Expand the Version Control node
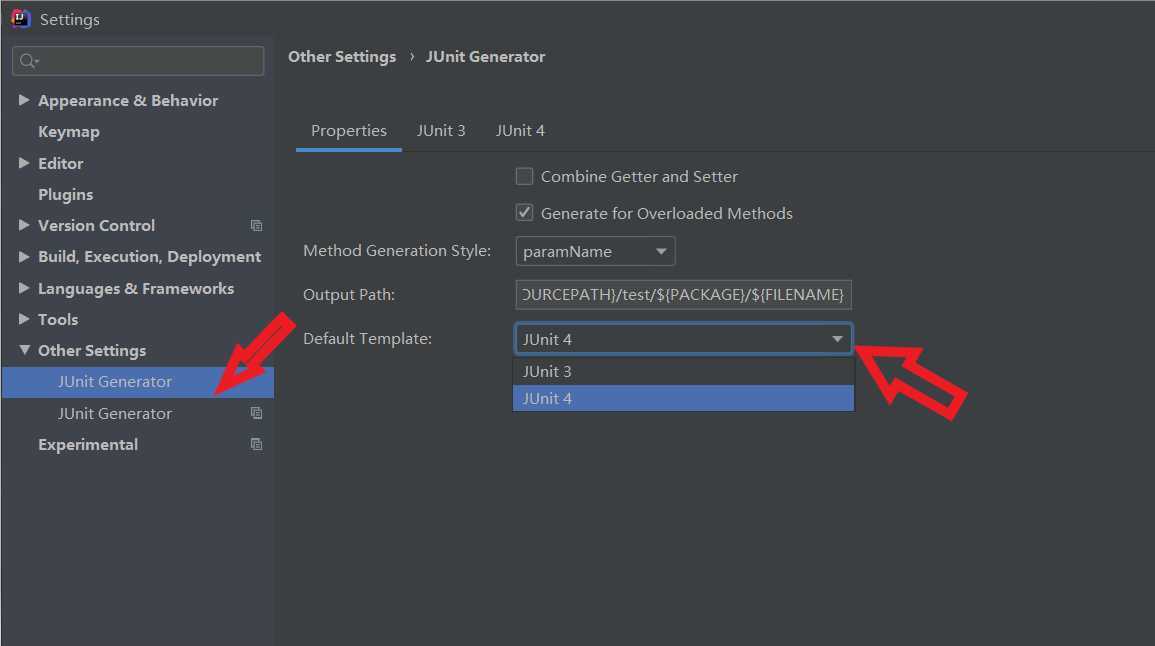This screenshot has height=646, width=1155. (24, 225)
